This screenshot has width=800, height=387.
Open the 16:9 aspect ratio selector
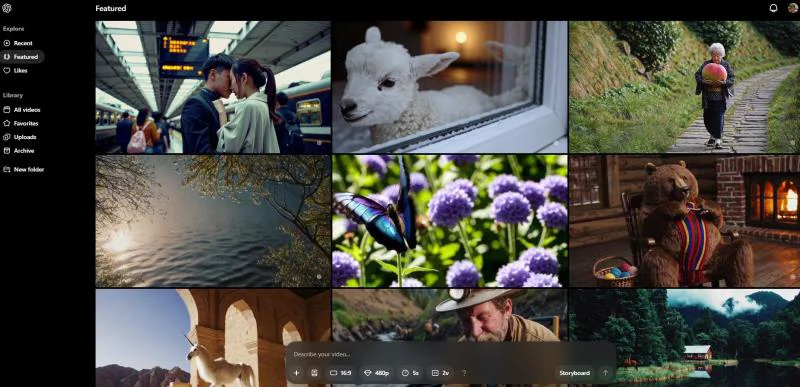(x=340, y=373)
